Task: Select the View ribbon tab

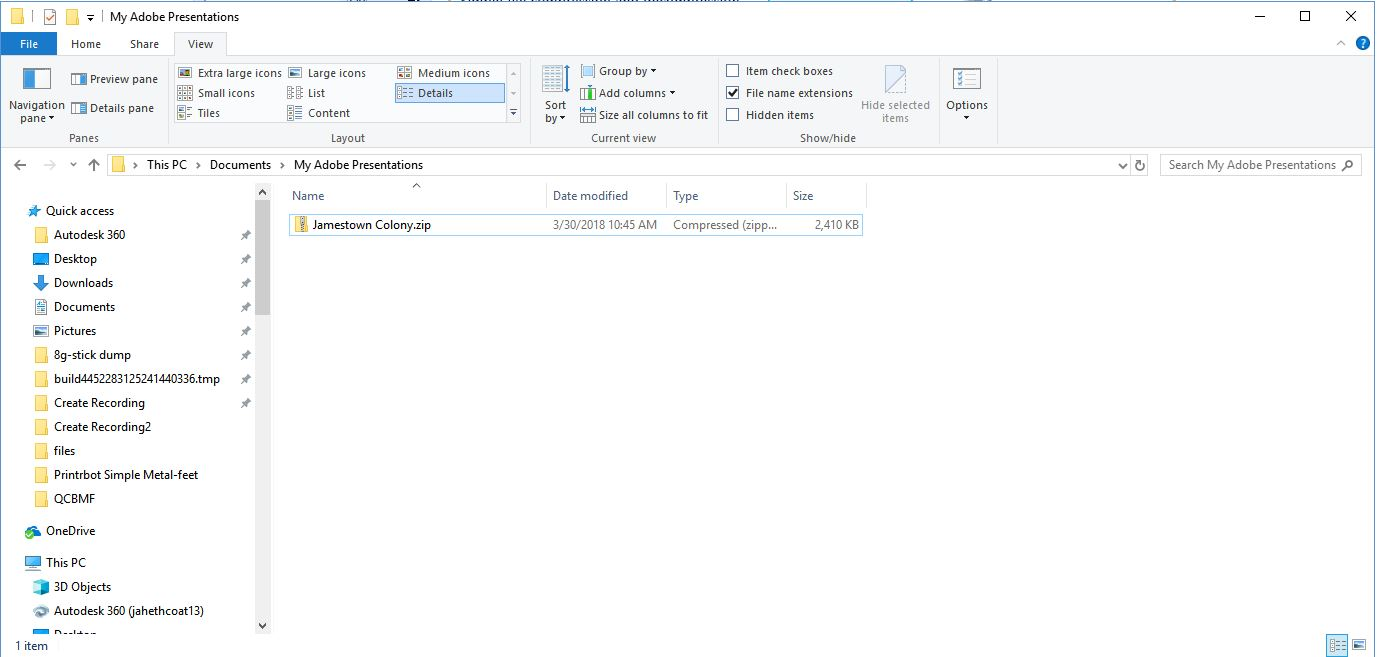Action: (x=200, y=44)
